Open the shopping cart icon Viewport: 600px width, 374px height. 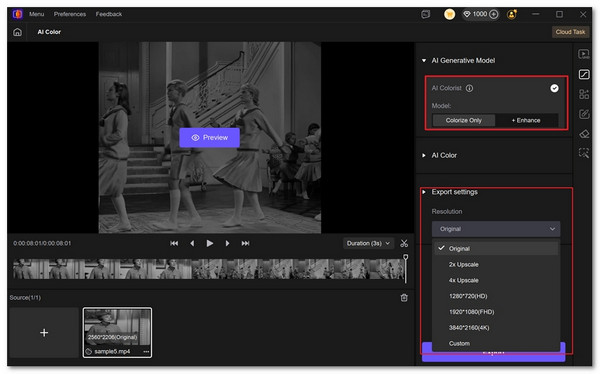coord(449,15)
